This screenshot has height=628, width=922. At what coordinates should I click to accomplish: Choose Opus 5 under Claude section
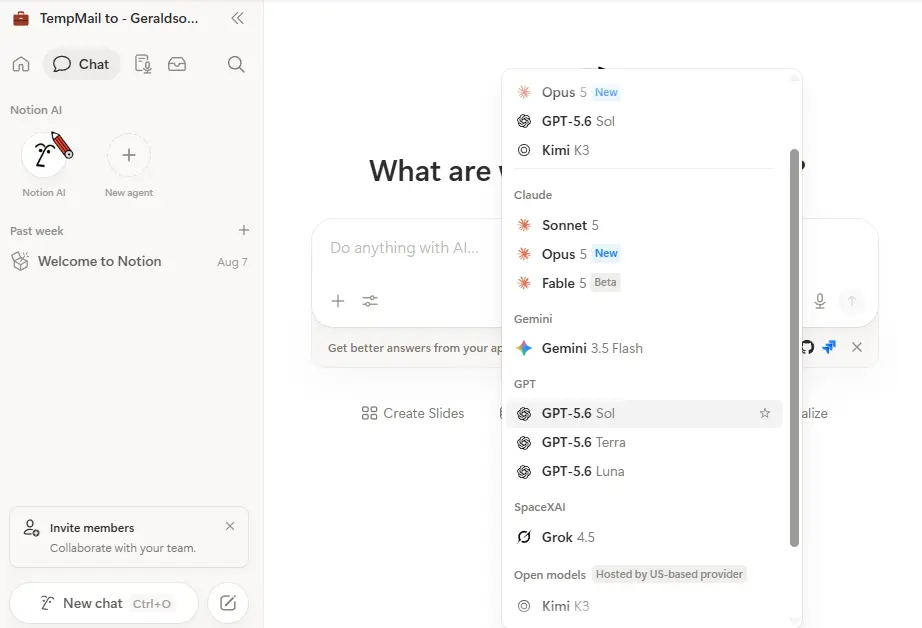tap(644, 254)
